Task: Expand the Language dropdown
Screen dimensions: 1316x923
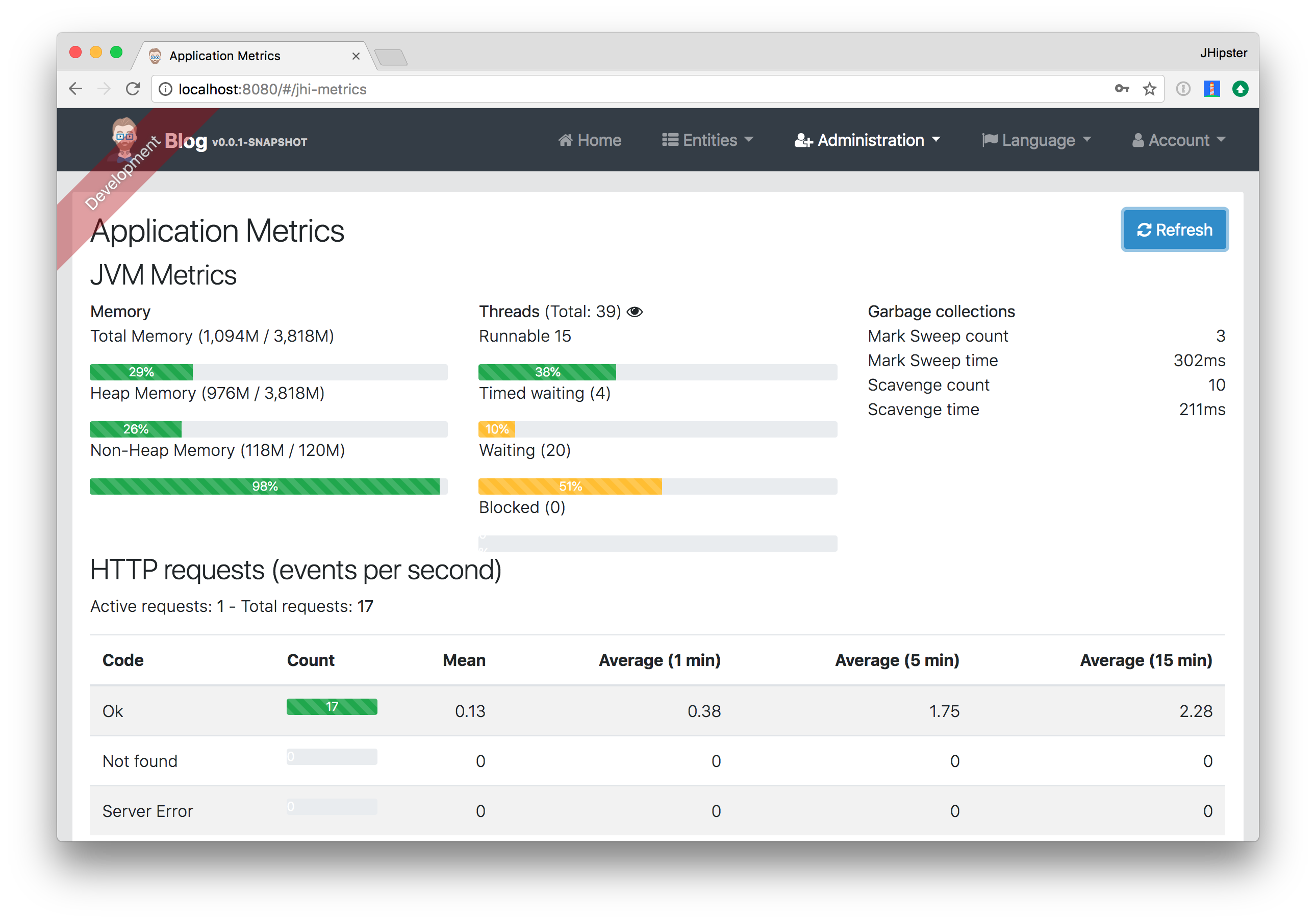Action: click(1036, 140)
